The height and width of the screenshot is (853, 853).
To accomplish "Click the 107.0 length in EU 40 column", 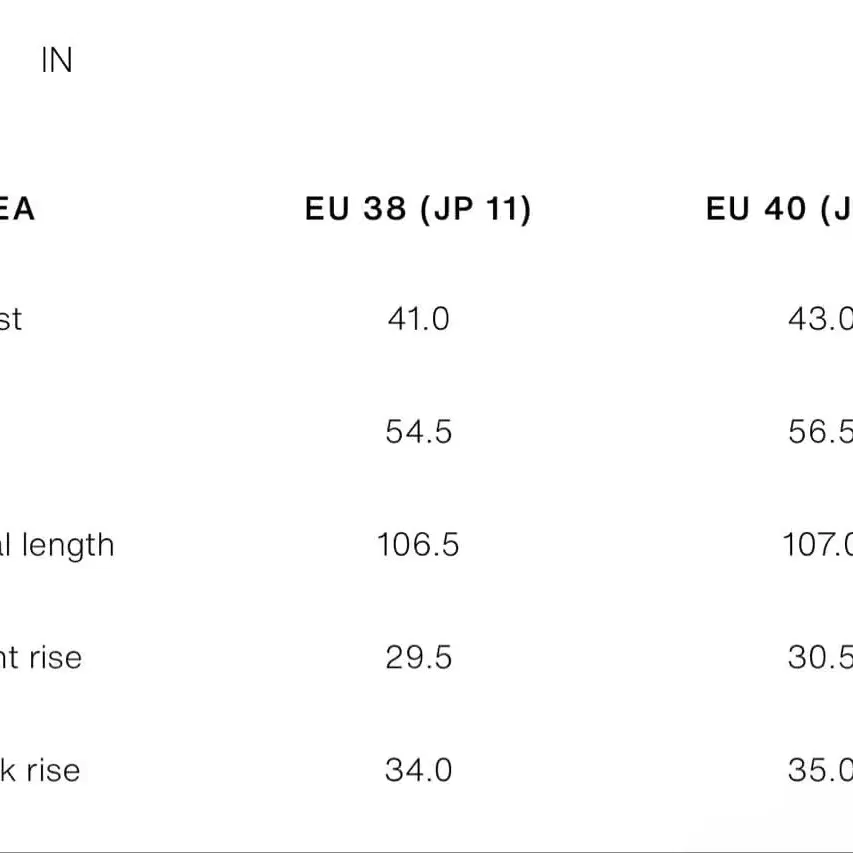I will click(x=818, y=545).
